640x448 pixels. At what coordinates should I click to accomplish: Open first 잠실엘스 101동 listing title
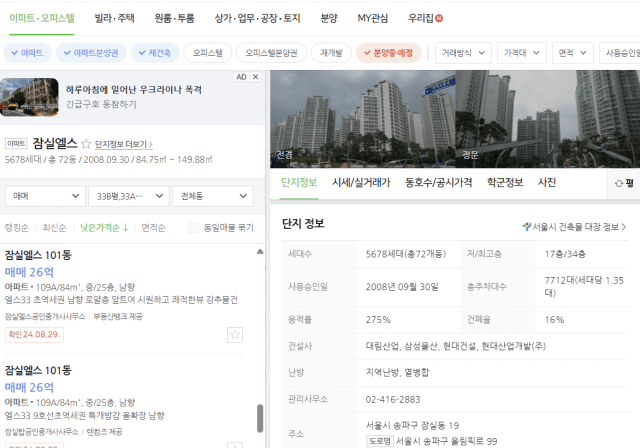click(38, 255)
